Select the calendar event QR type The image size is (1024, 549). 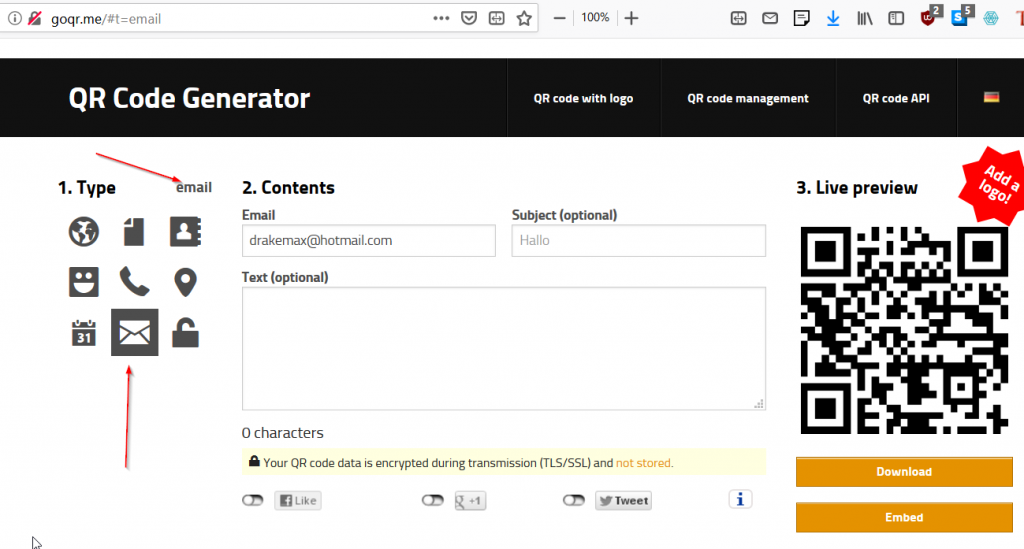pos(84,333)
